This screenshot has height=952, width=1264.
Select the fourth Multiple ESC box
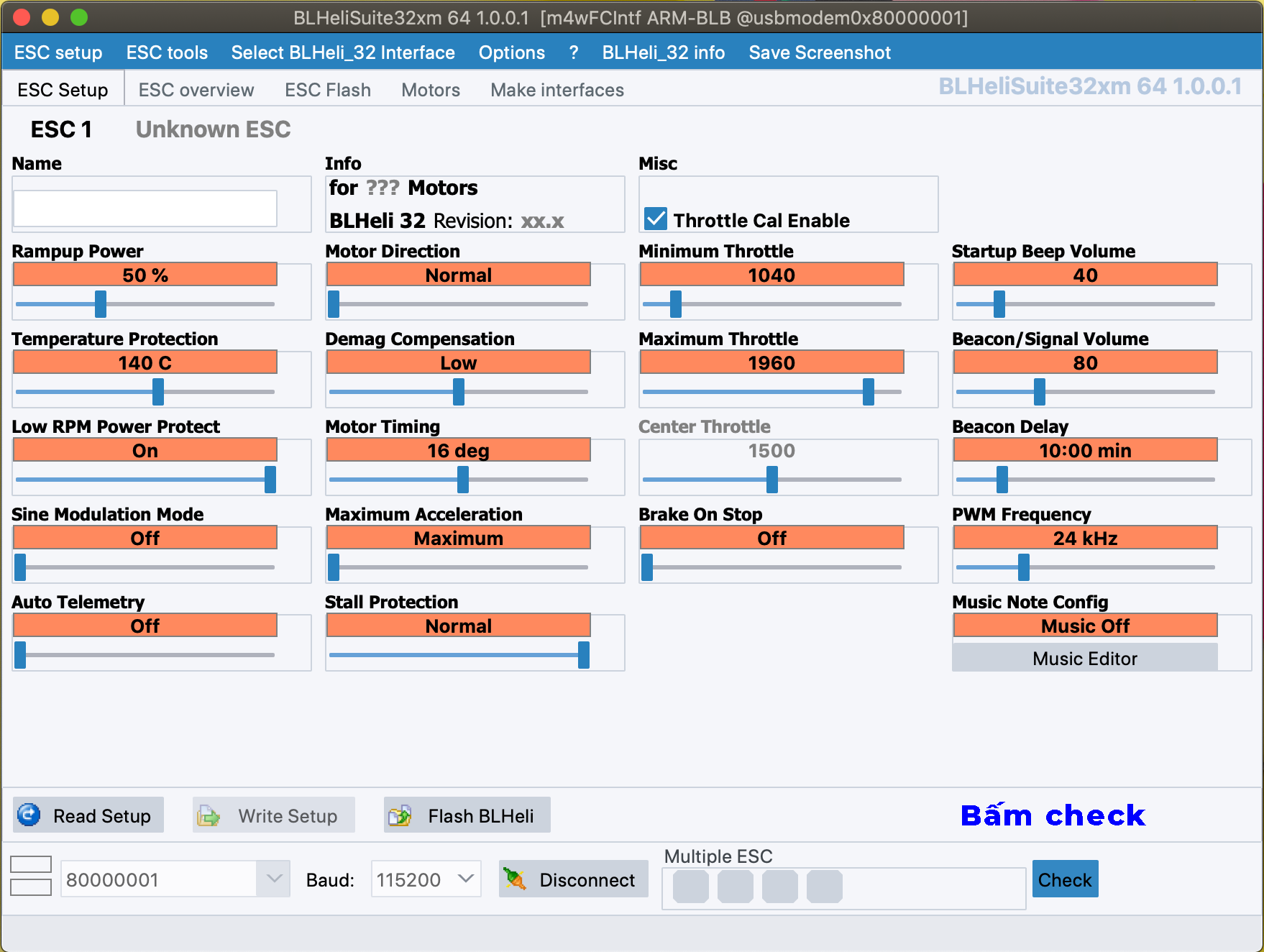pos(825,886)
